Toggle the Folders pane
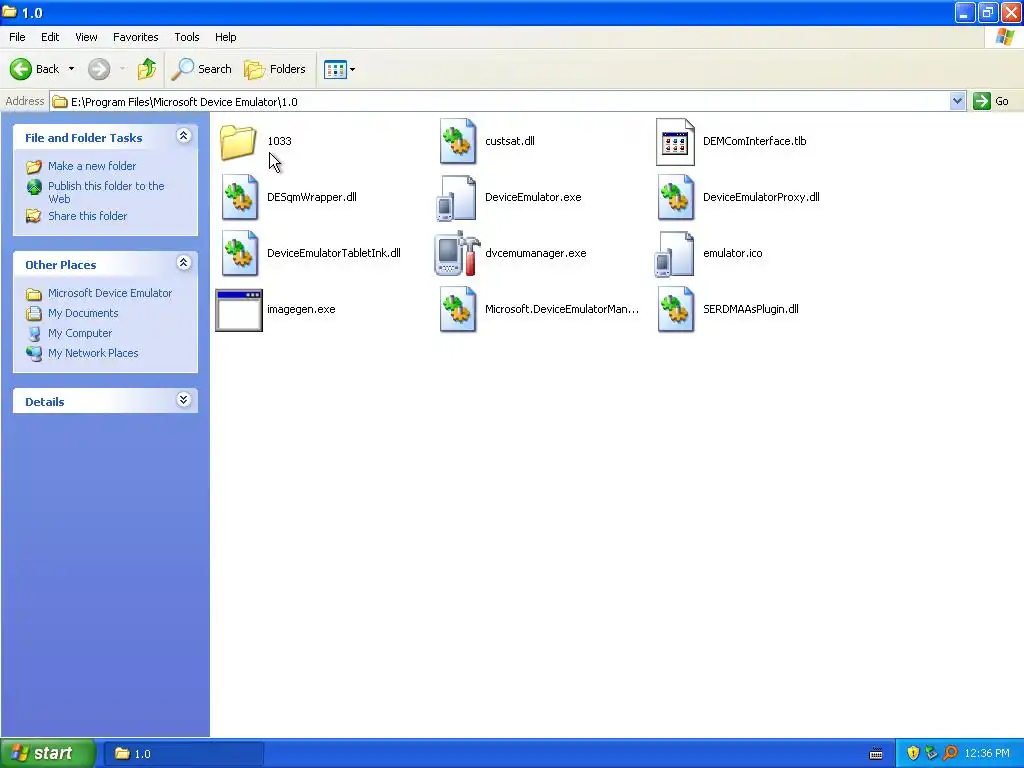1024x768 pixels. 275,69
